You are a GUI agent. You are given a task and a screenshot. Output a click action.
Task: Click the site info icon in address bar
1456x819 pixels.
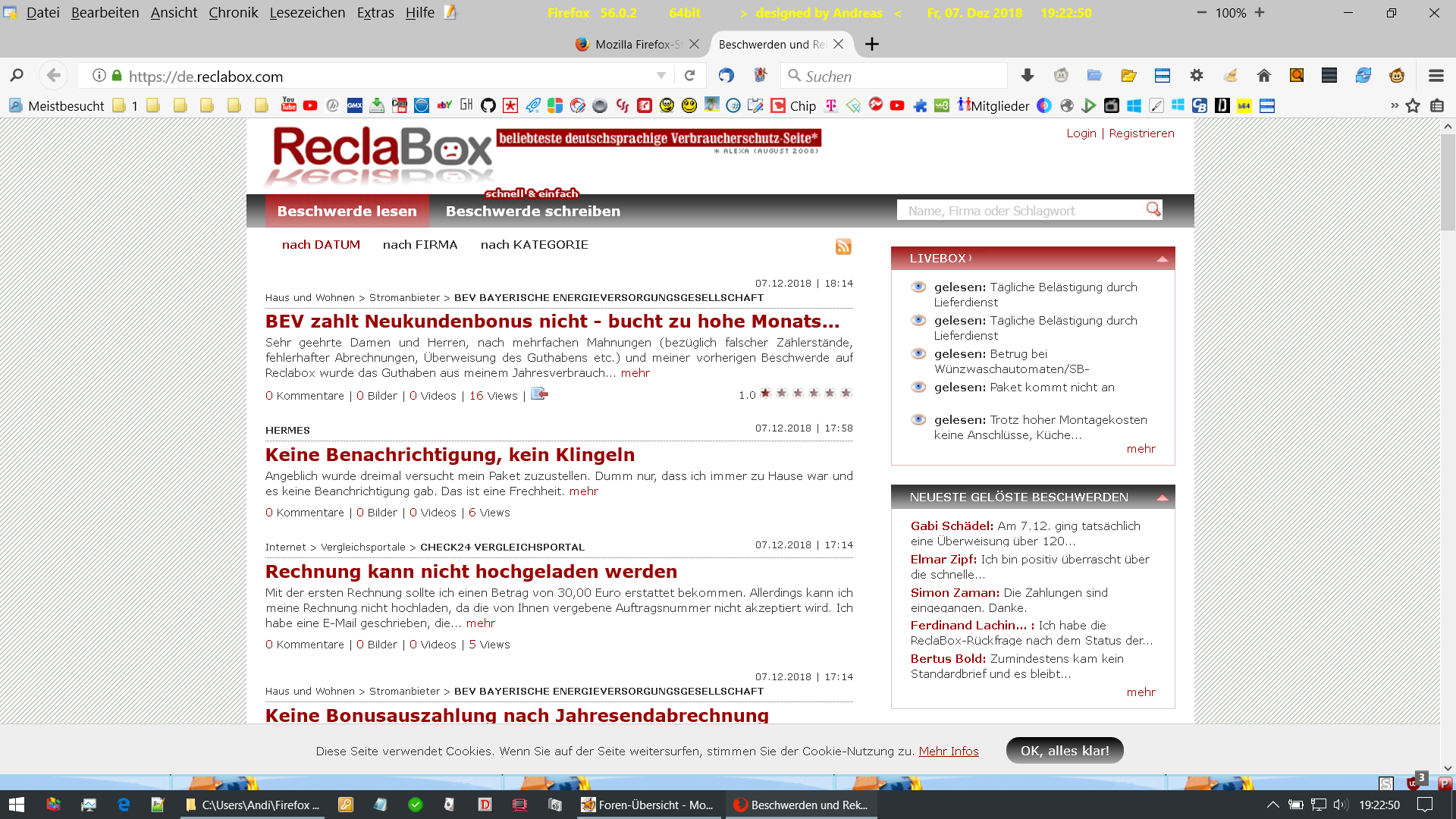99,76
